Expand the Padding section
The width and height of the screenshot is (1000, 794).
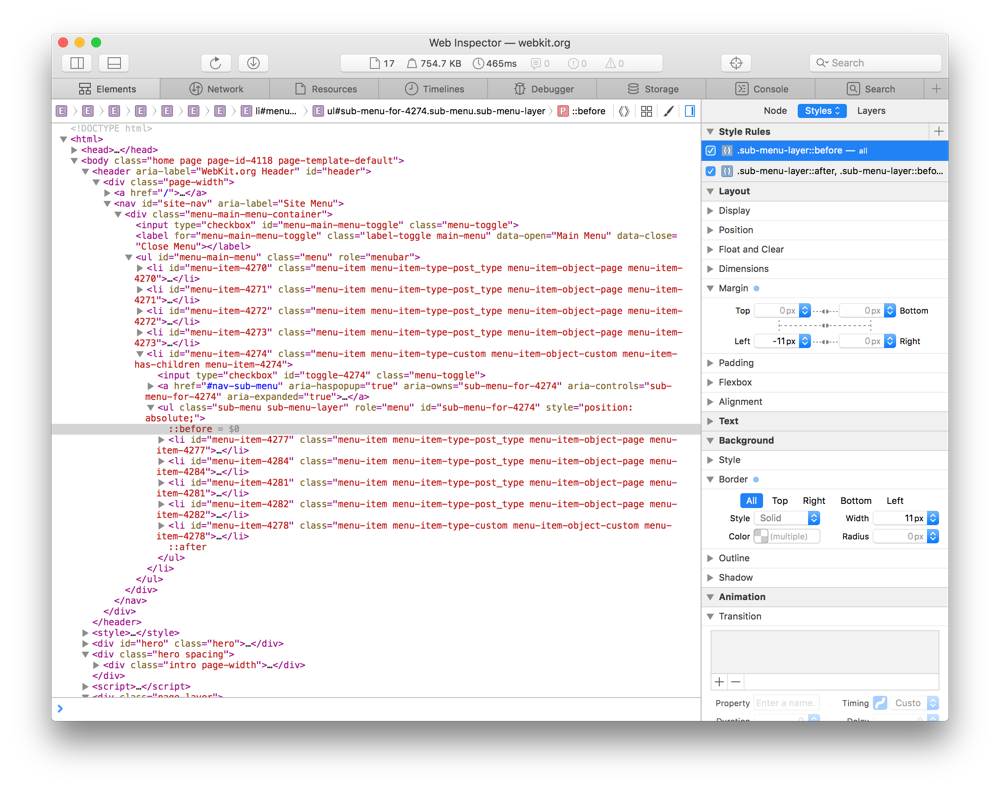tap(735, 363)
